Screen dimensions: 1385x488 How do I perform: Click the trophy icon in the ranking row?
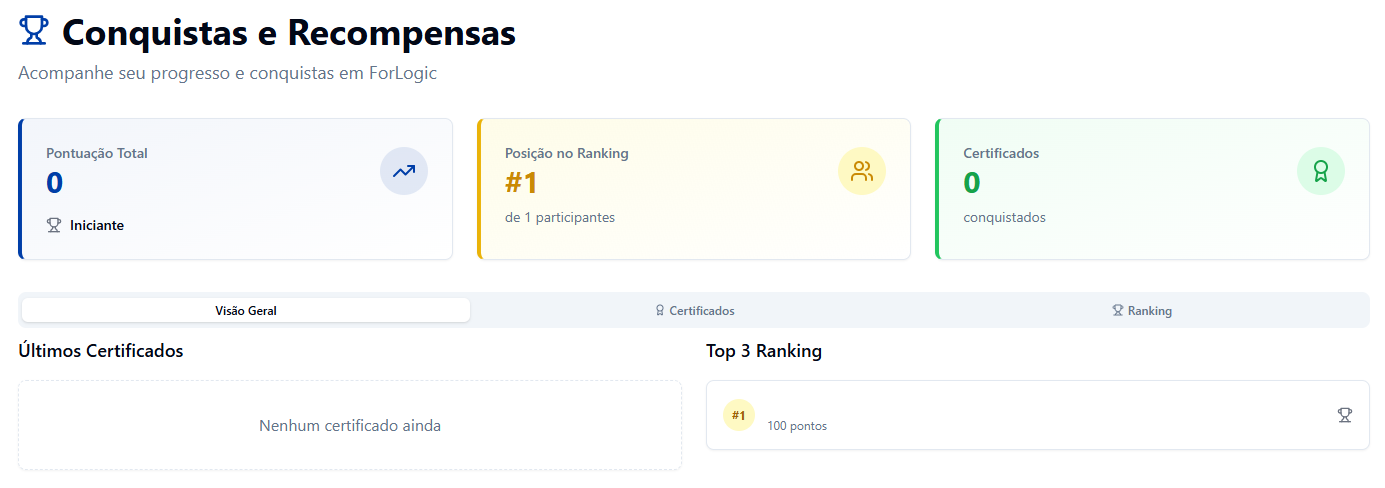(1345, 414)
